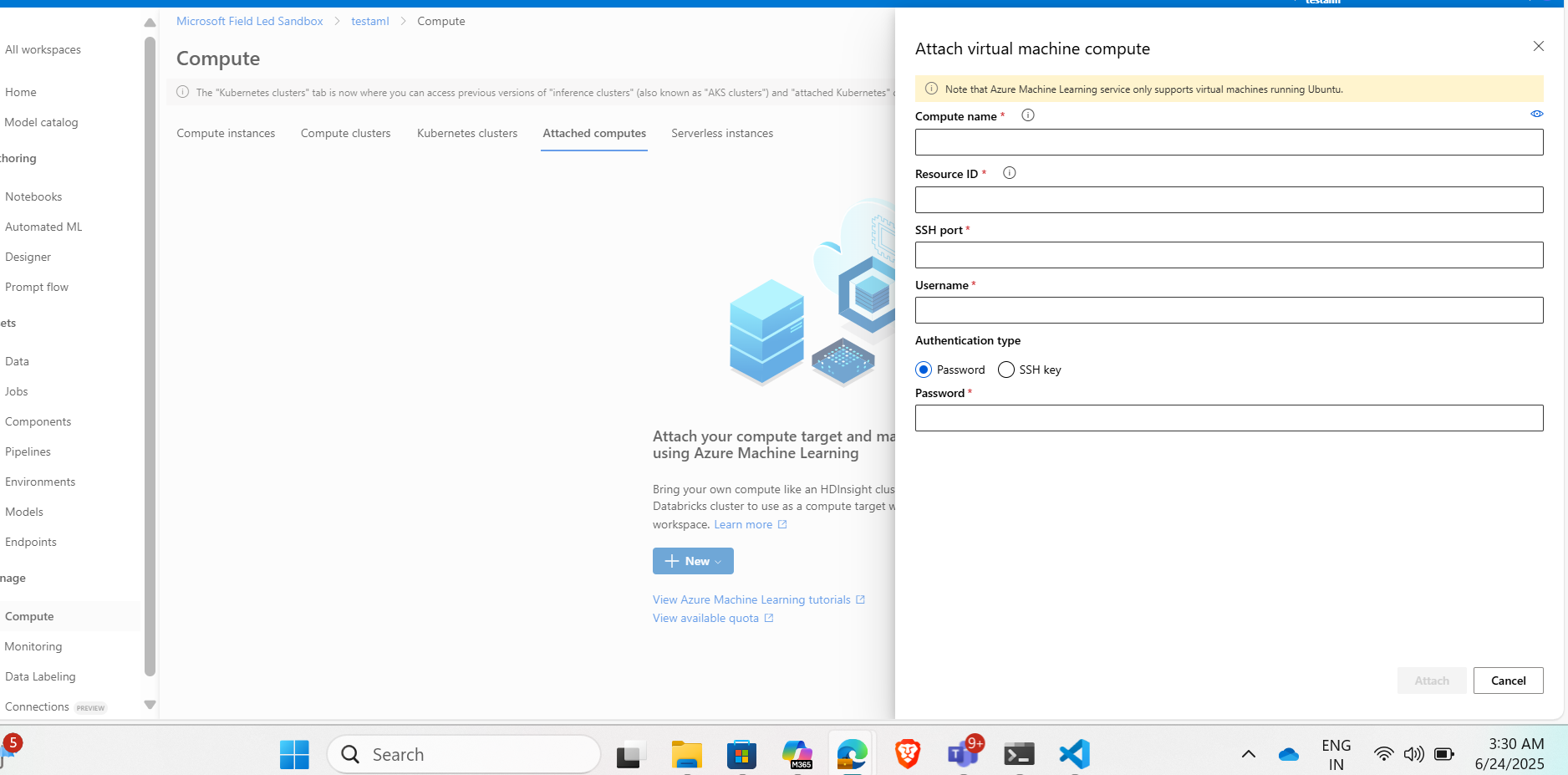Select the SSH key radio button
1568x775 pixels.
(1006, 370)
